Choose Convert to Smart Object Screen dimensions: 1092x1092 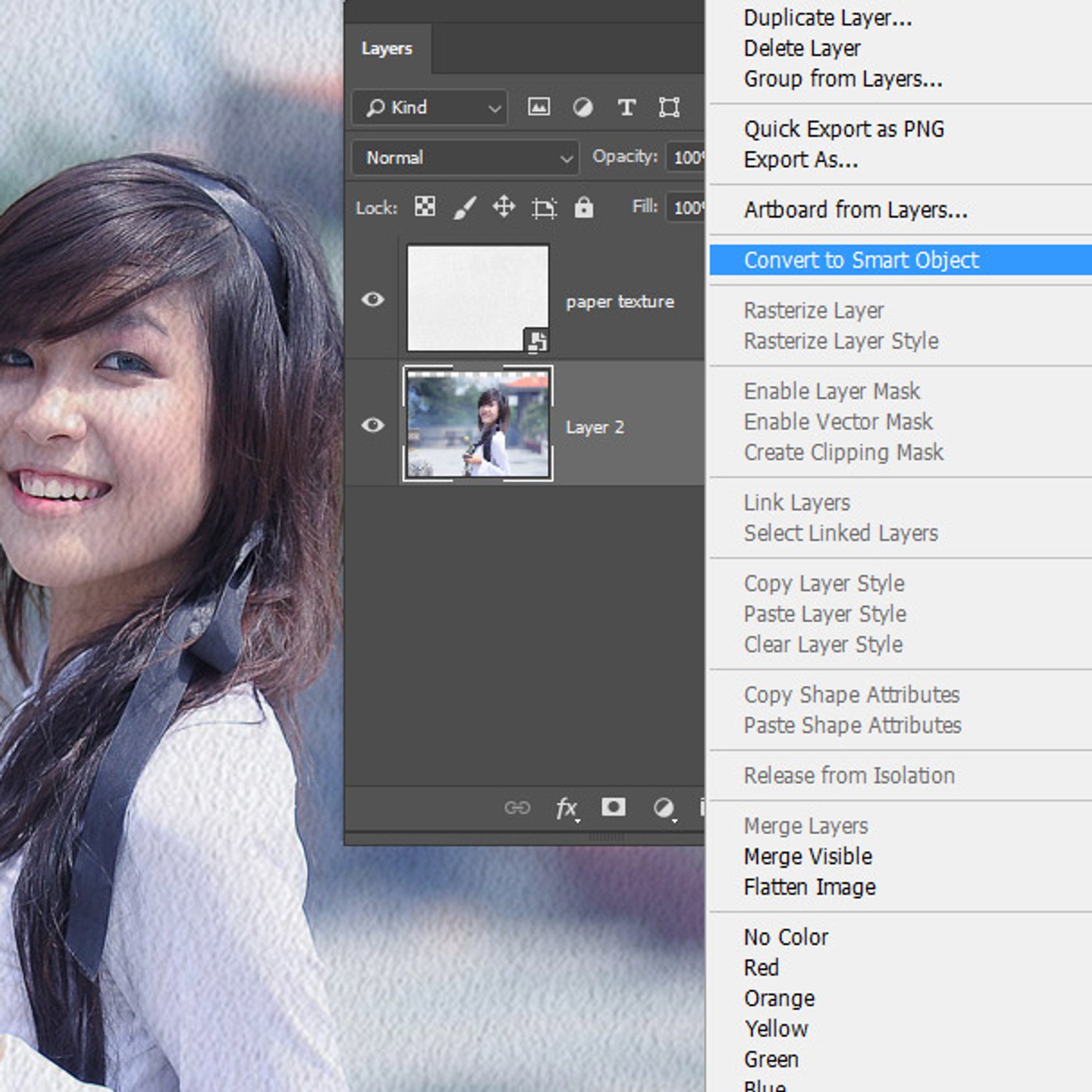tap(861, 260)
